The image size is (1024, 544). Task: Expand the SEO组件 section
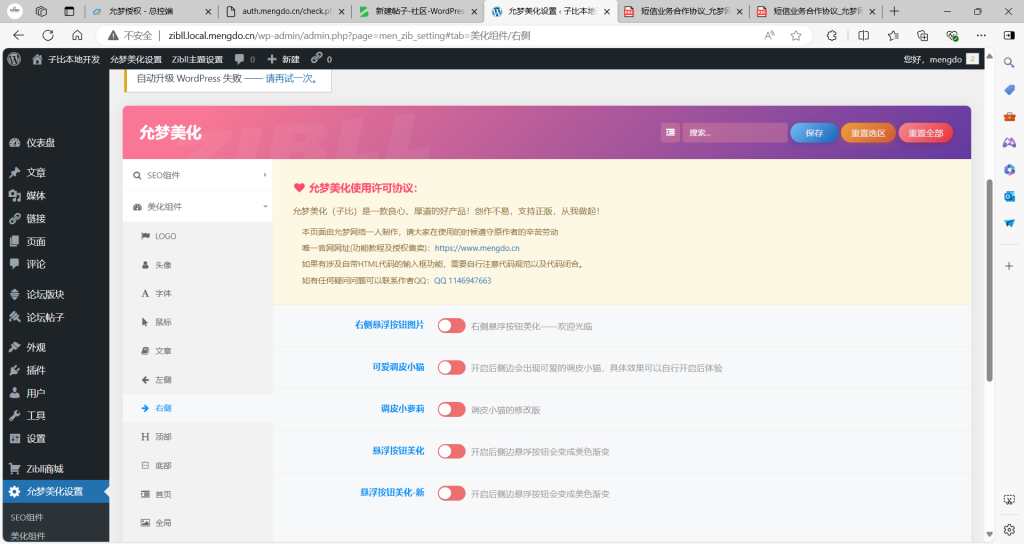(x=197, y=175)
